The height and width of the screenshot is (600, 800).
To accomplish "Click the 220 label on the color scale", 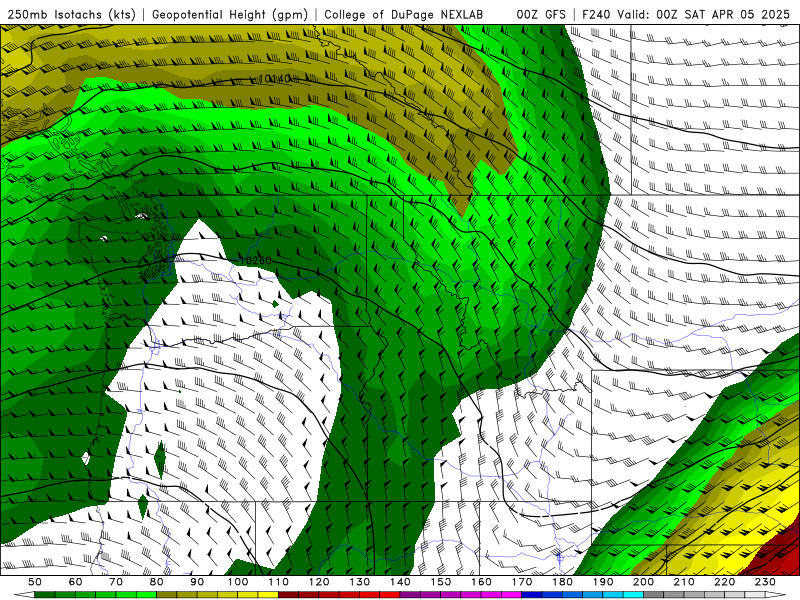I will tap(724, 582).
